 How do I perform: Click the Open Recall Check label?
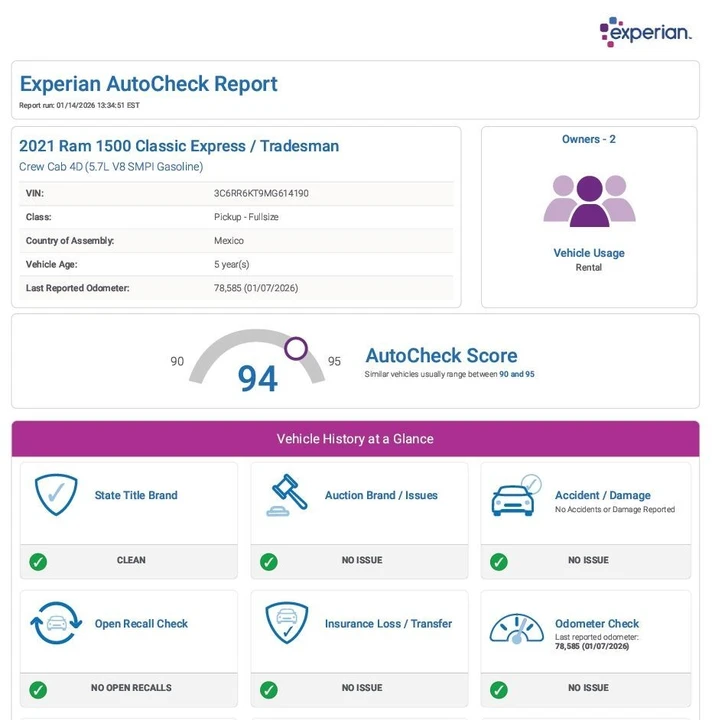pos(141,624)
